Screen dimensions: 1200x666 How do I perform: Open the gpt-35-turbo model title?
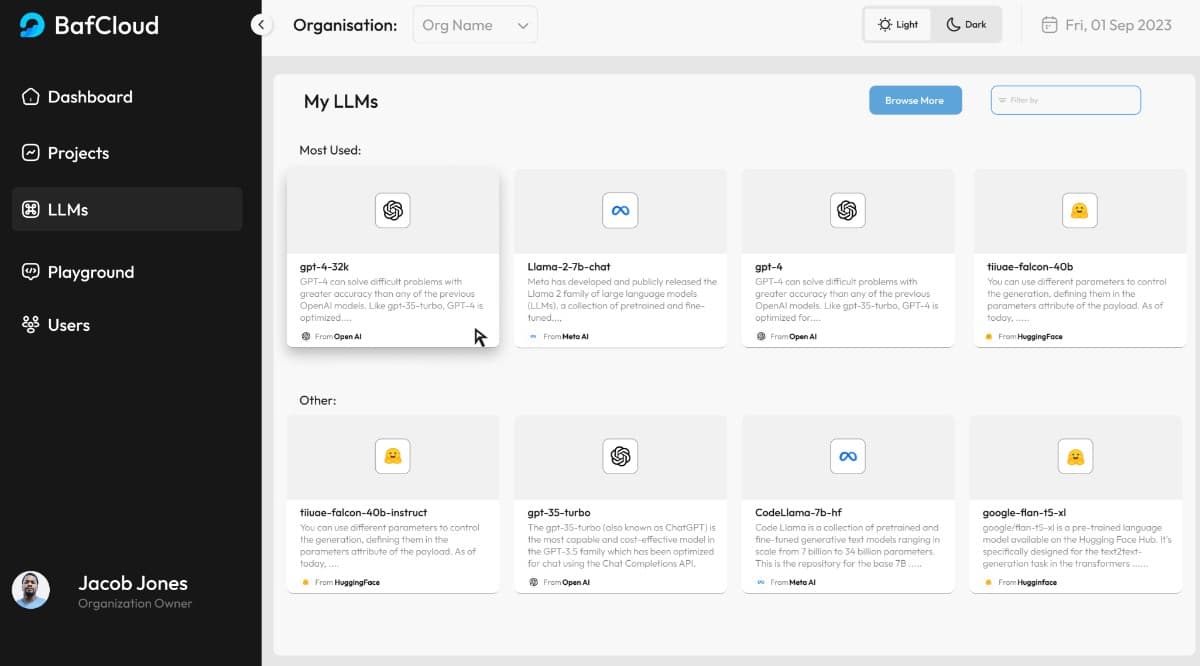point(559,513)
